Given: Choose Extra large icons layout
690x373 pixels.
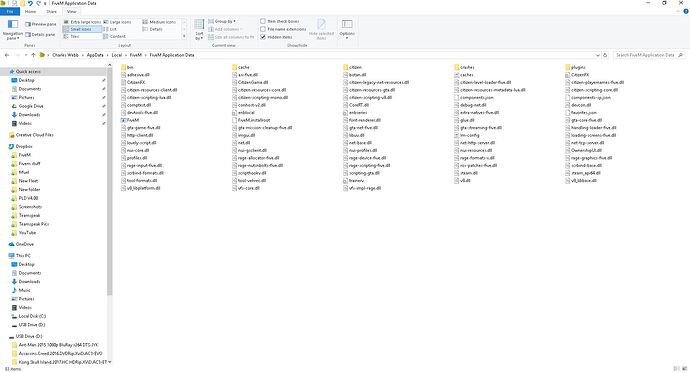Looking at the screenshot, I should tap(82, 22).
